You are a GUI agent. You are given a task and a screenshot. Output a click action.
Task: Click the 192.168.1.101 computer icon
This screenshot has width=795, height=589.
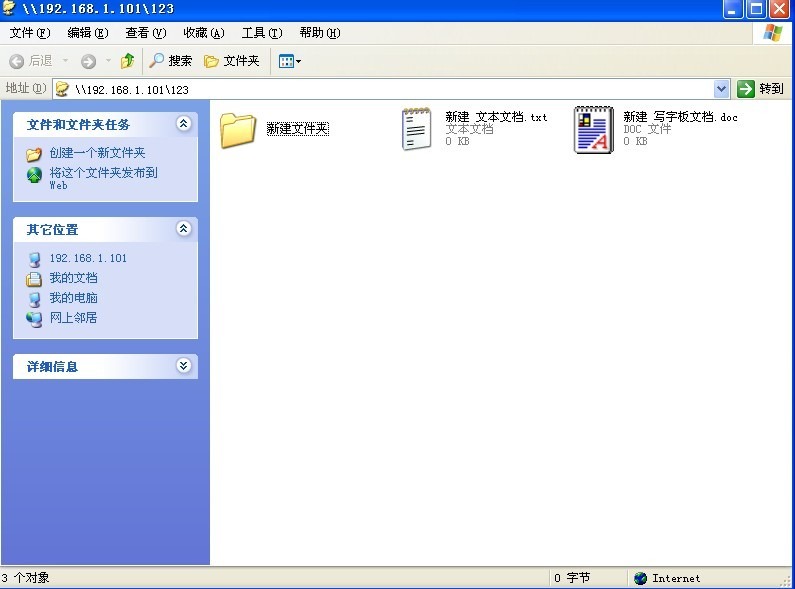tap(34, 260)
